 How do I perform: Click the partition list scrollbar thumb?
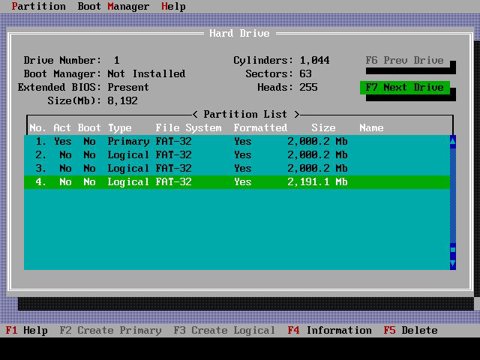coord(453,249)
